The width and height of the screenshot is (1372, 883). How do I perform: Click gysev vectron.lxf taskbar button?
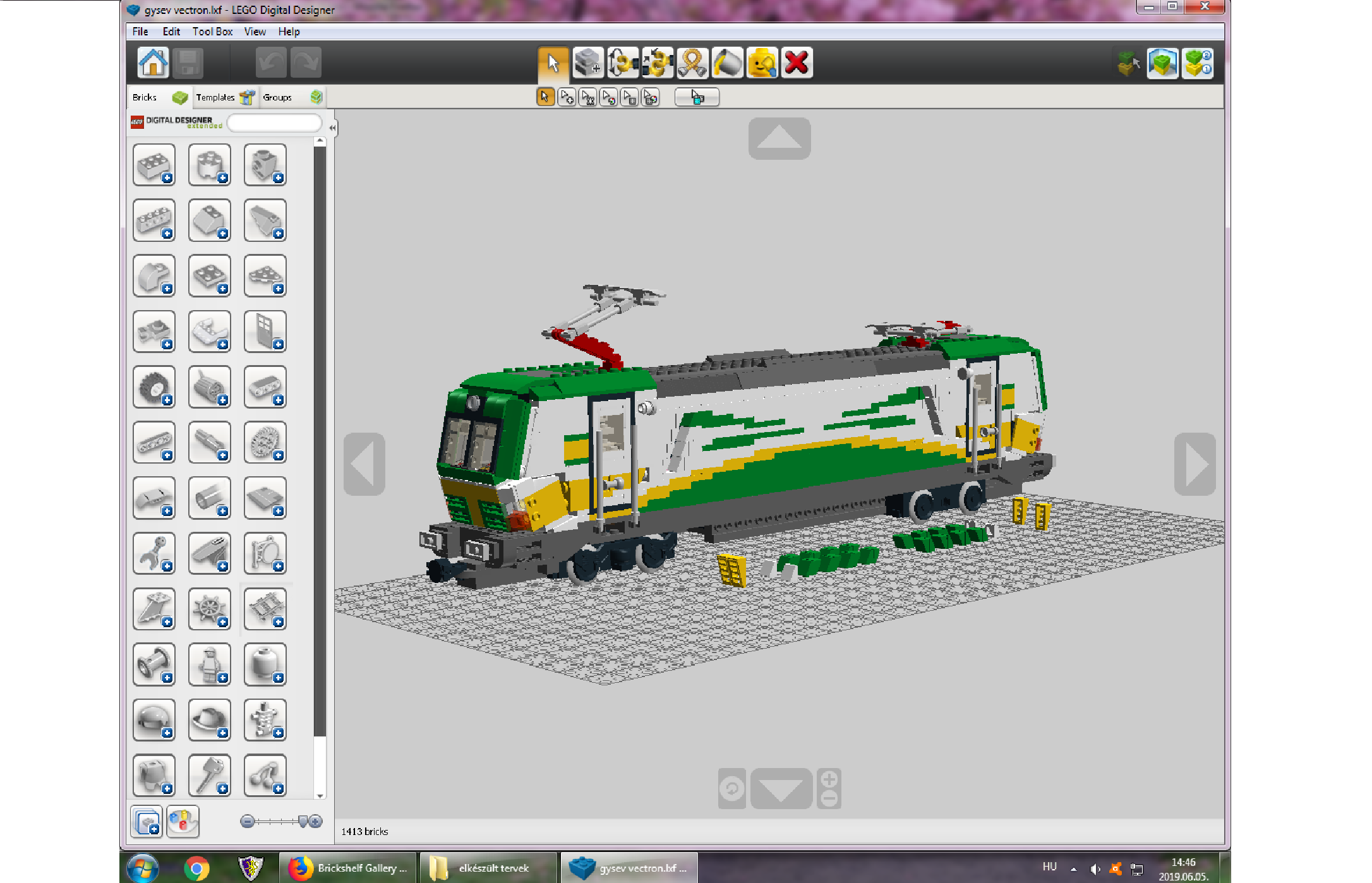coord(629,868)
